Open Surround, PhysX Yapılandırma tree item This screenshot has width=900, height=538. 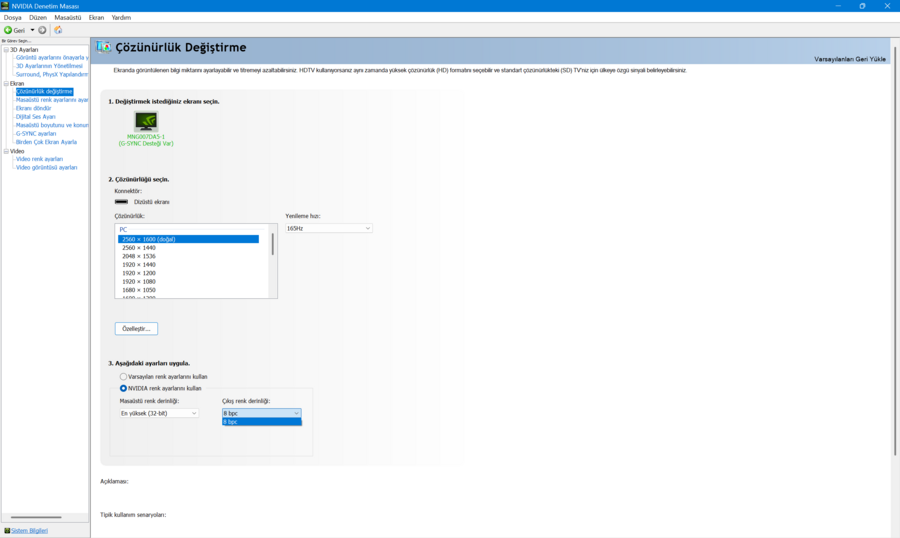point(52,75)
